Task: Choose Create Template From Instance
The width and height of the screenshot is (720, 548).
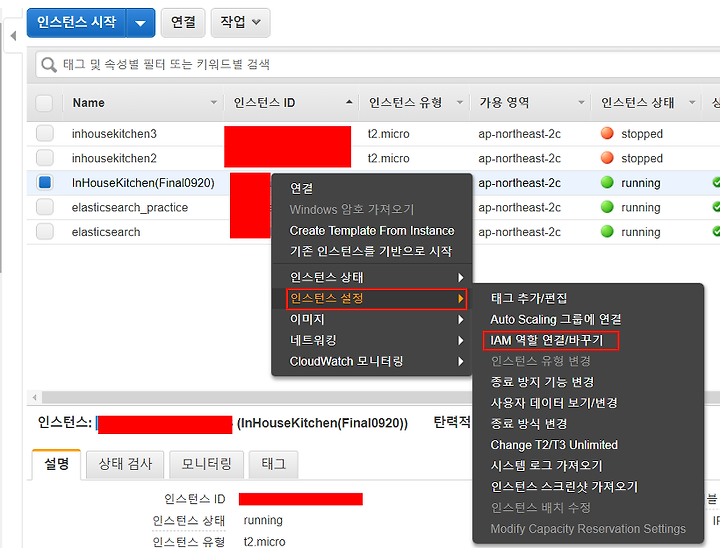Action: coord(372,231)
